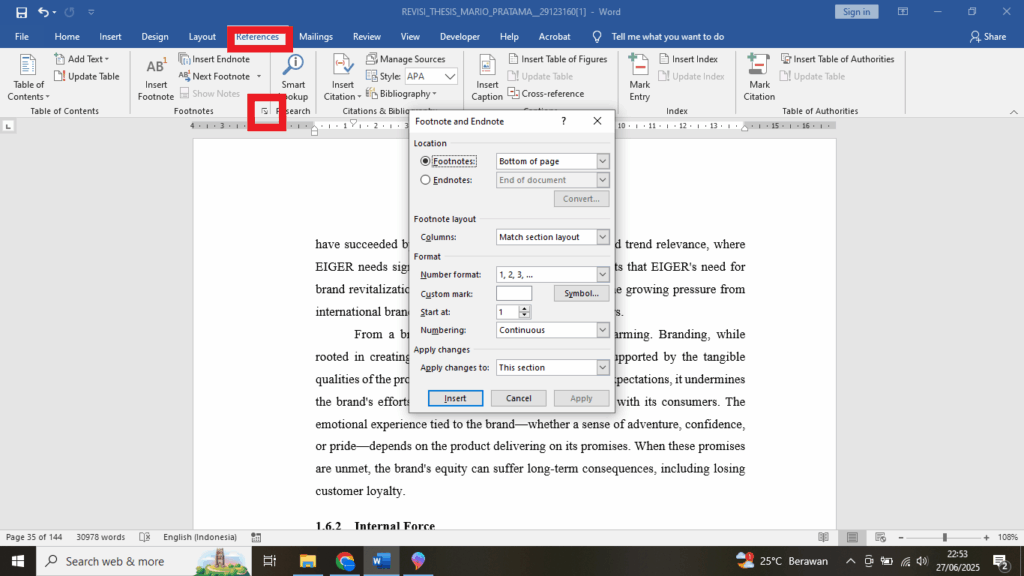Open Footnotes location Bottom of page dropdown
The width and height of the screenshot is (1024, 576).
pos(552,161)
